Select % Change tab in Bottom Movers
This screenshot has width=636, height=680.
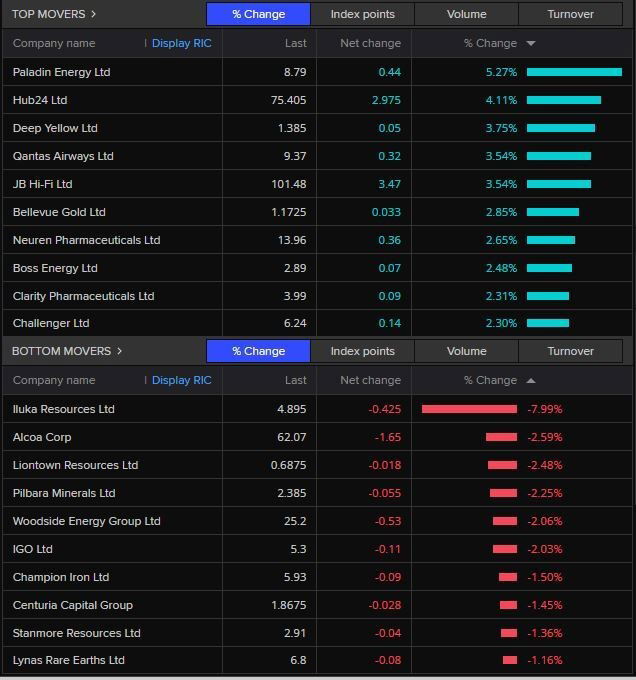point(258,351)
